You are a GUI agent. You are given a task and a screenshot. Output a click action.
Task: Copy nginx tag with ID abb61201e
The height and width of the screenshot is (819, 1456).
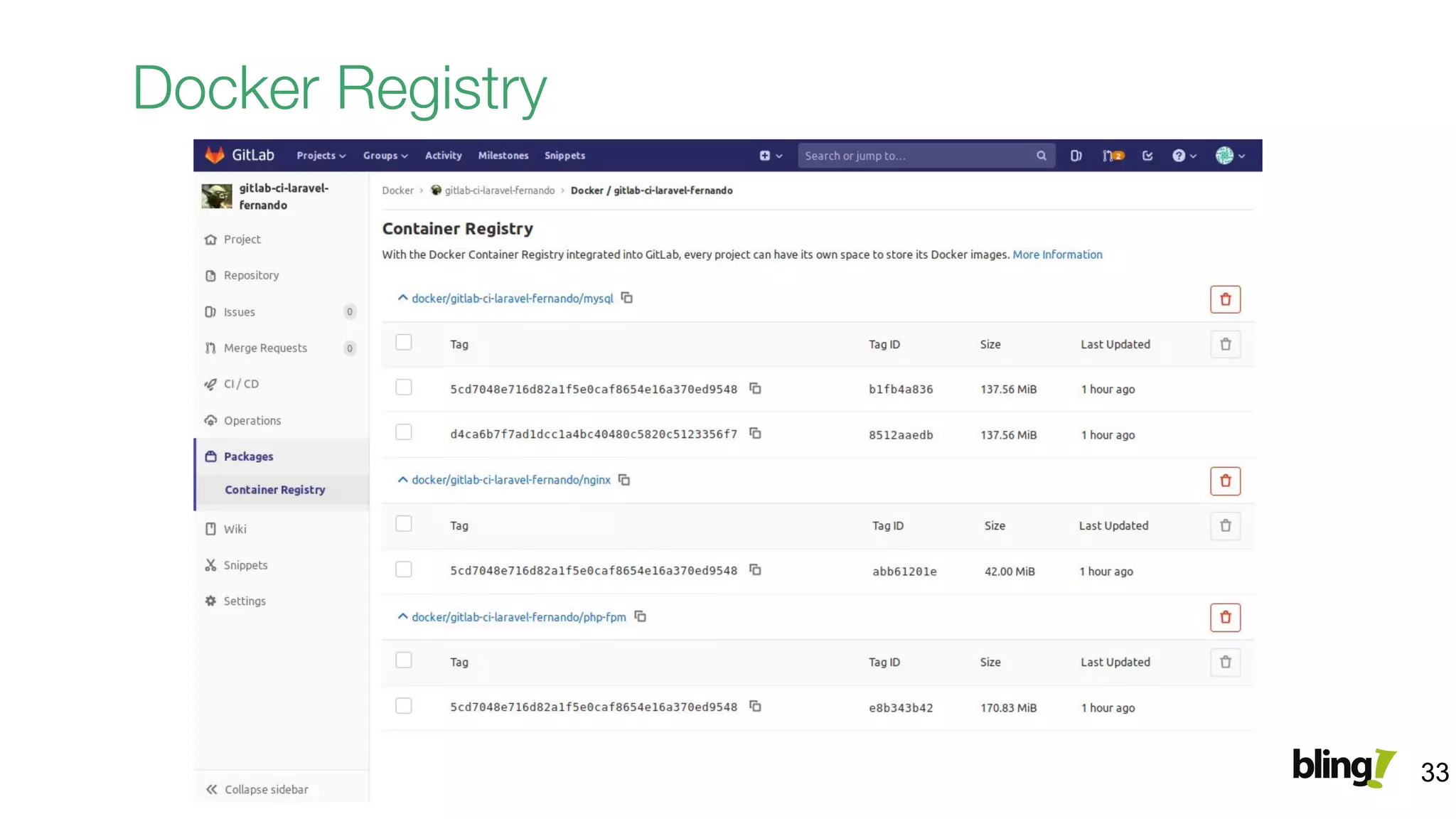tap(755, 569)
